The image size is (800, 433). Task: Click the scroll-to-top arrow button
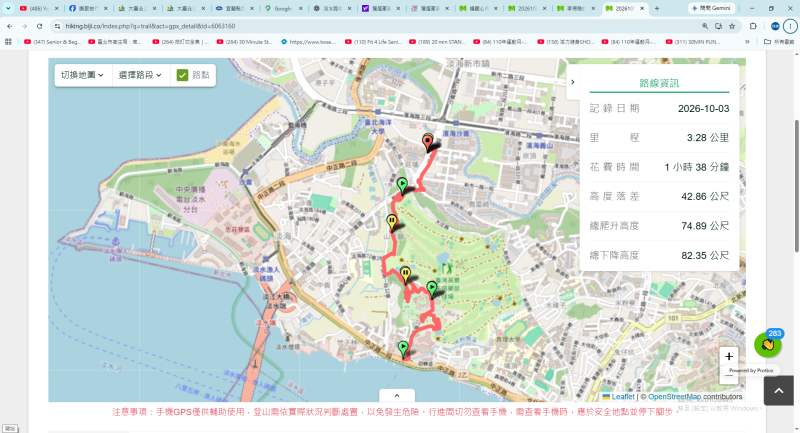779,391
